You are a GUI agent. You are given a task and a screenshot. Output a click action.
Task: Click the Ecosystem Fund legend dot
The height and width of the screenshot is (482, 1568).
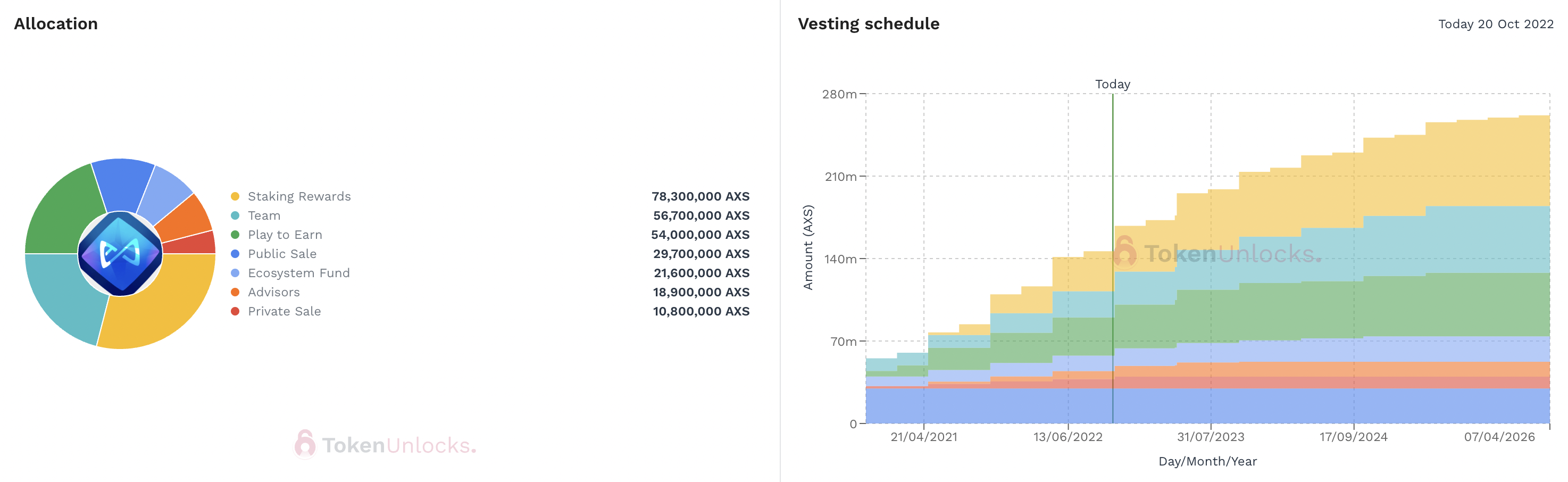pos(235,273)
